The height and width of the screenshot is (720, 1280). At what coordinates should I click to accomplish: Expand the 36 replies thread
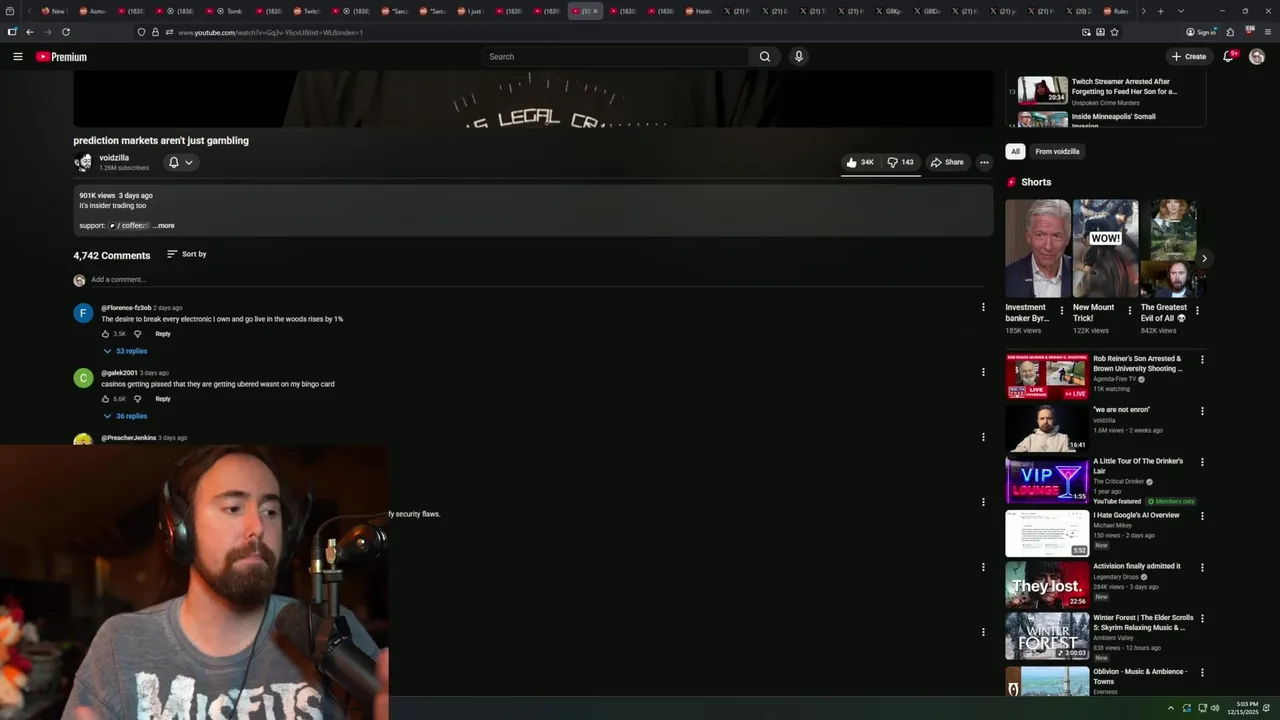[x=125, y=416]
